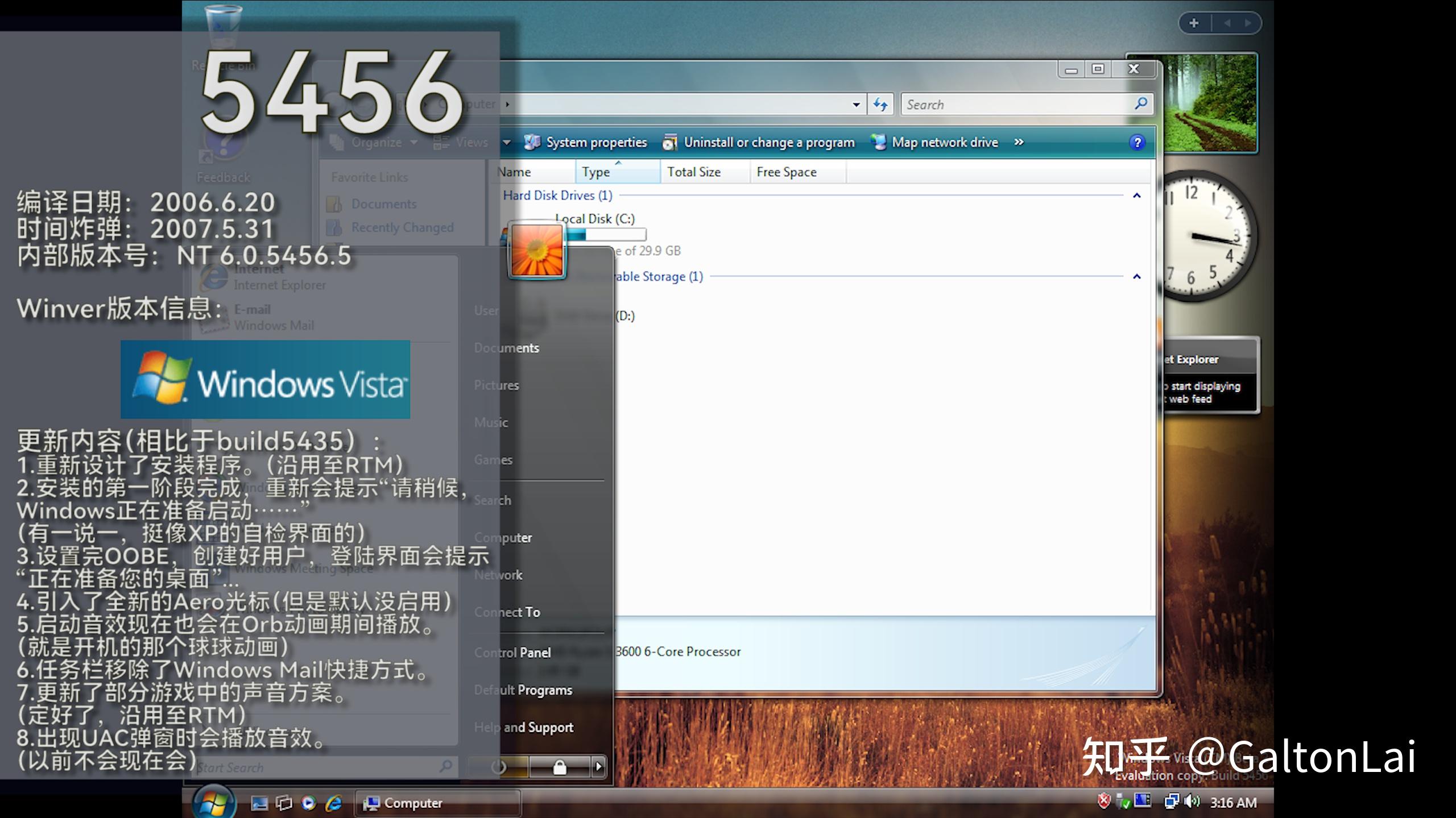
Task: Choose Search in the Start menu right column
Action: [493, 500]
